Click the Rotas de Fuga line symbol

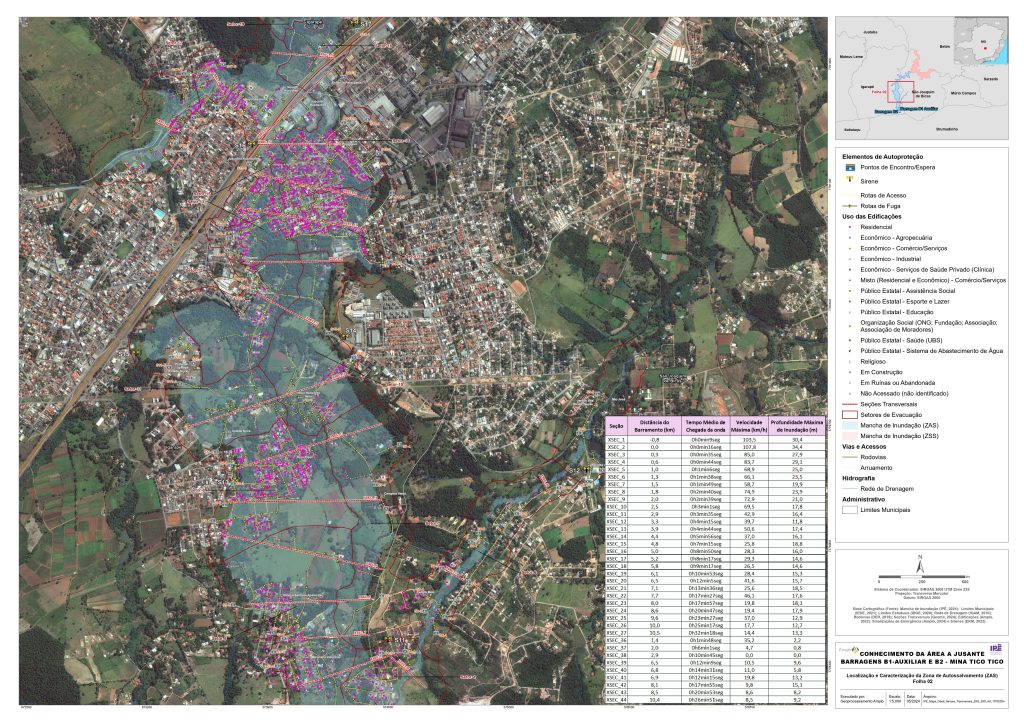click(850, 206)
